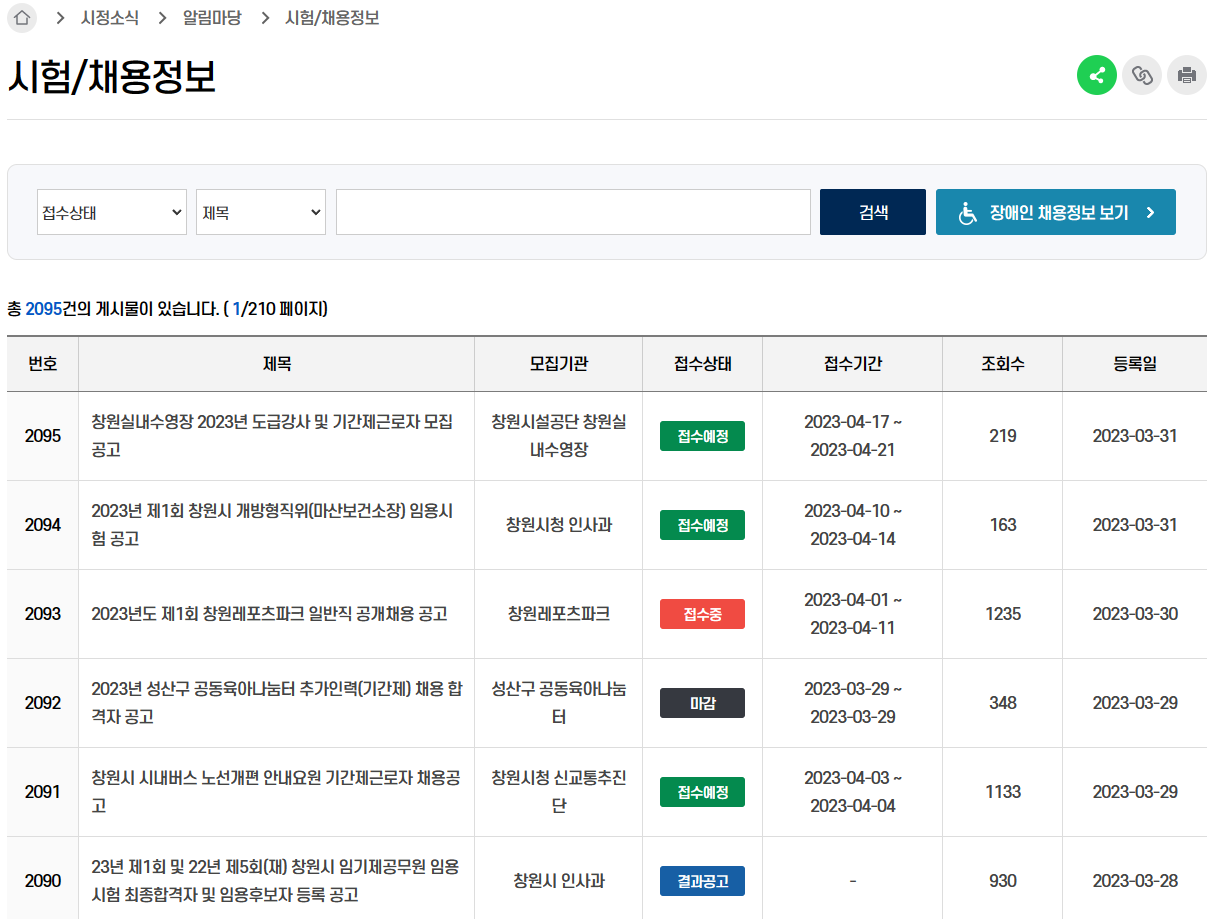
Task: Select 시정소식 in the breadcrumb
Action: tap(110, 18)
